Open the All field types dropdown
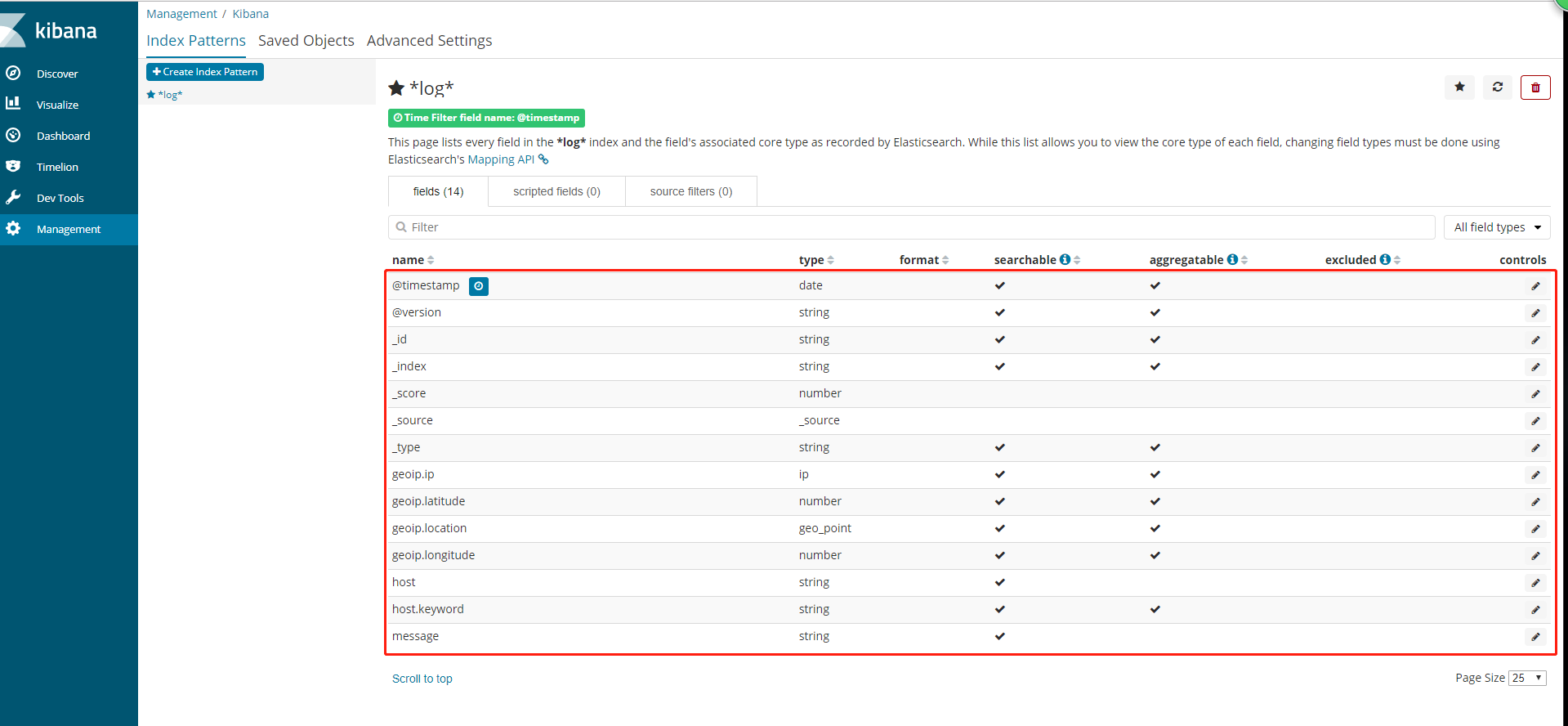1568x726 pixels. [1496, 227]
